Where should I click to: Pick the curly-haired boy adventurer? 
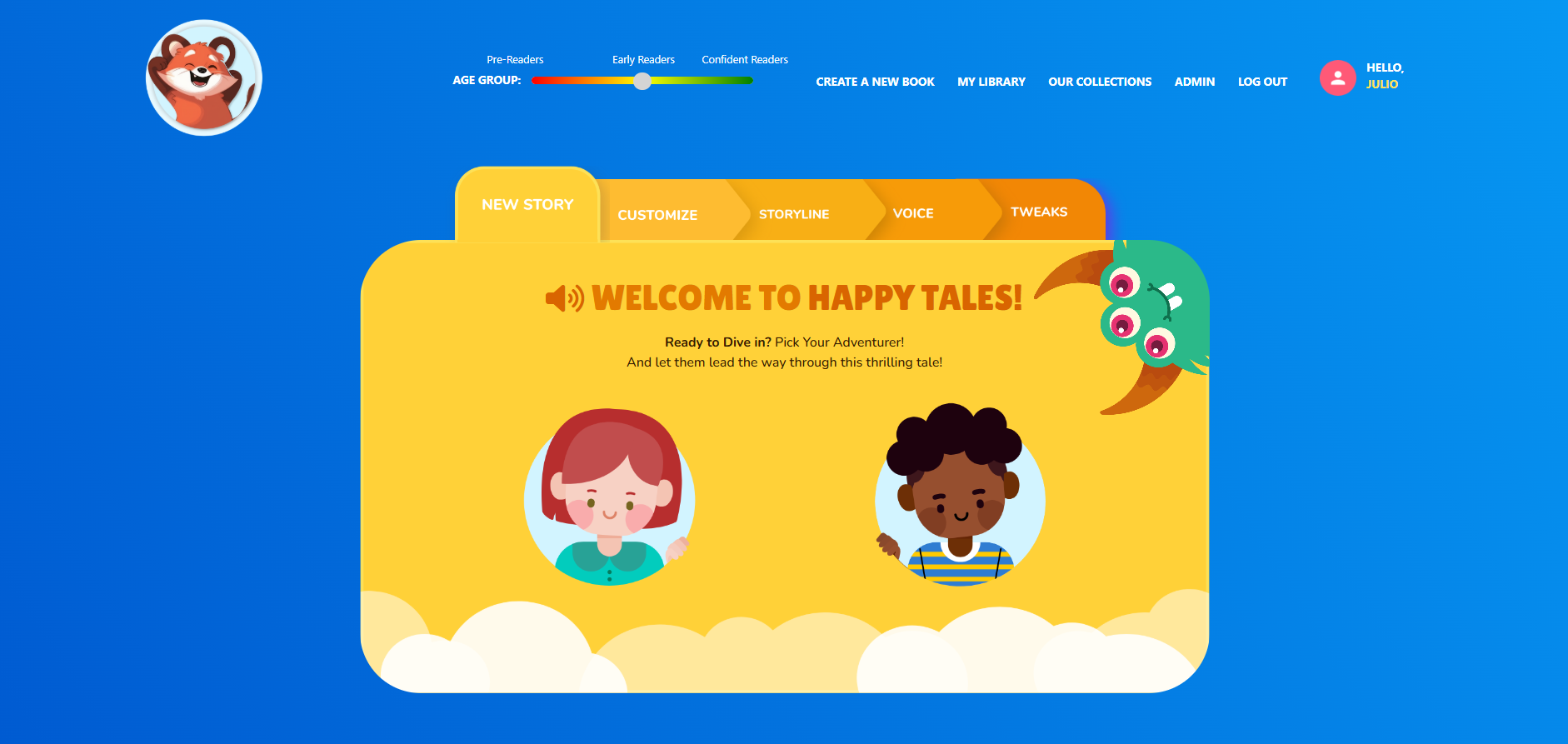[x=960, y=496]
